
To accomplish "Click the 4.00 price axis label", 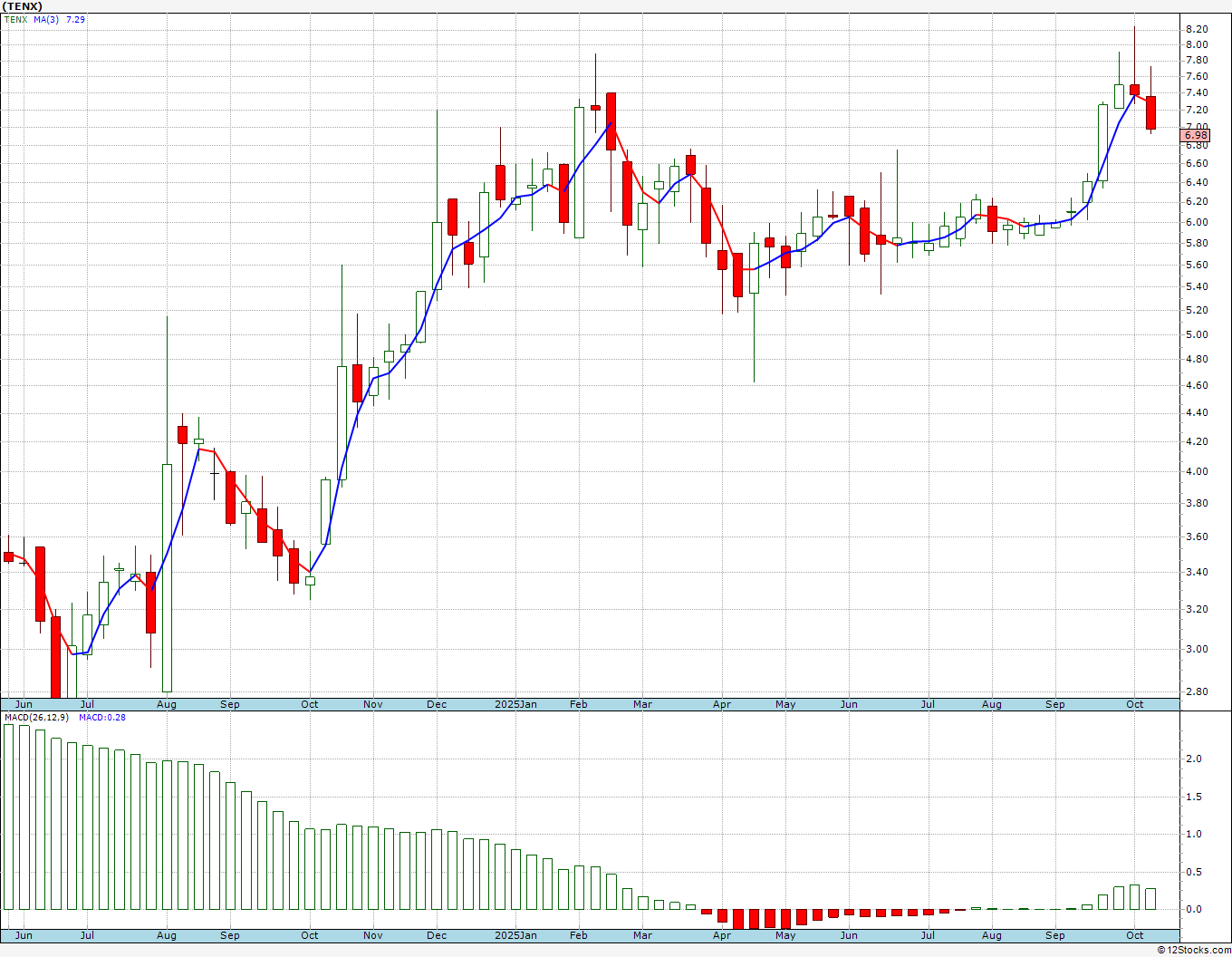I will [x=1197, y=472].
